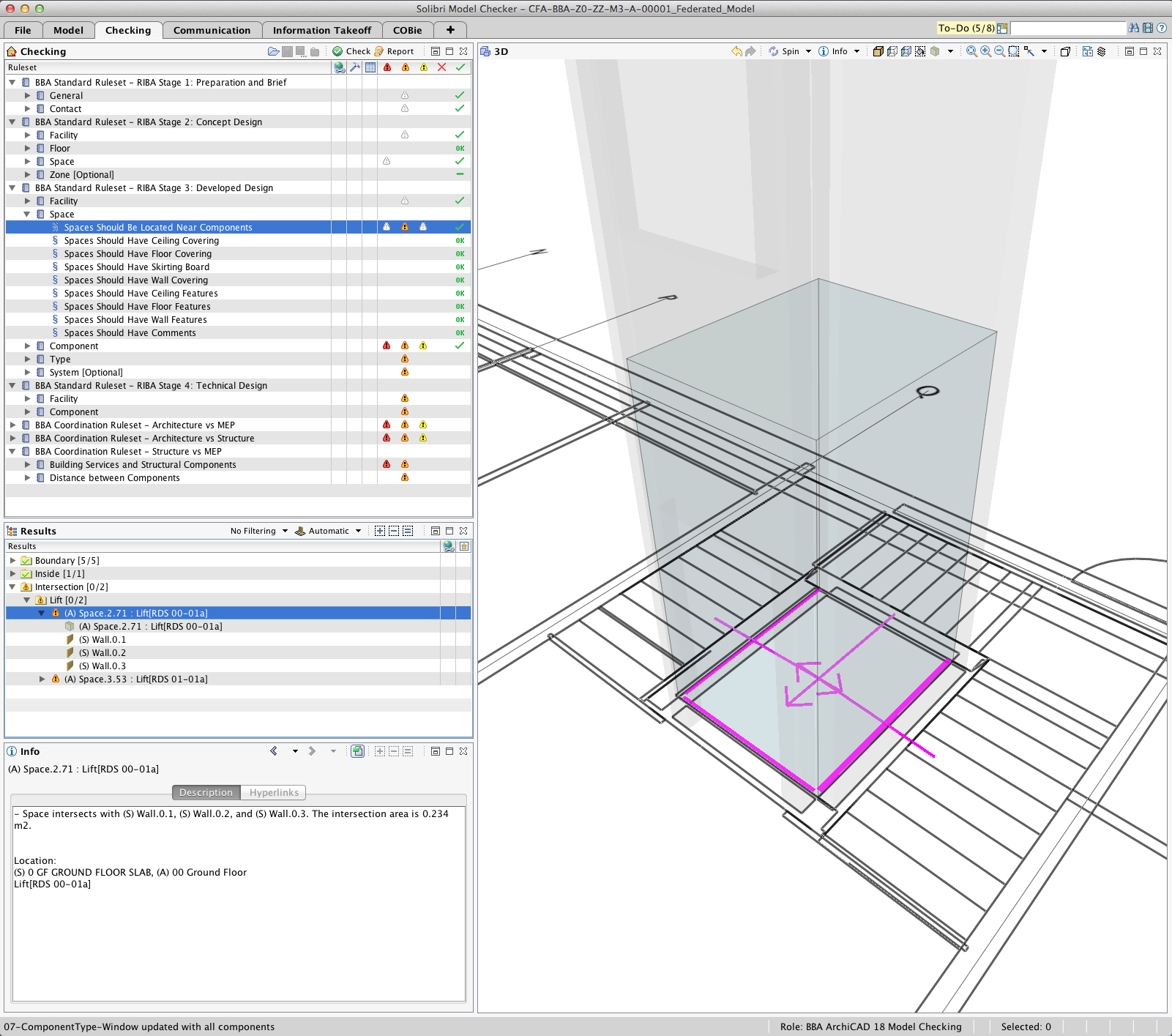Image resolution: width=1172 pixels, height=1036 pixels.
Task: Click expand all icon in Results toolbar
Action: tap(379, 531)
